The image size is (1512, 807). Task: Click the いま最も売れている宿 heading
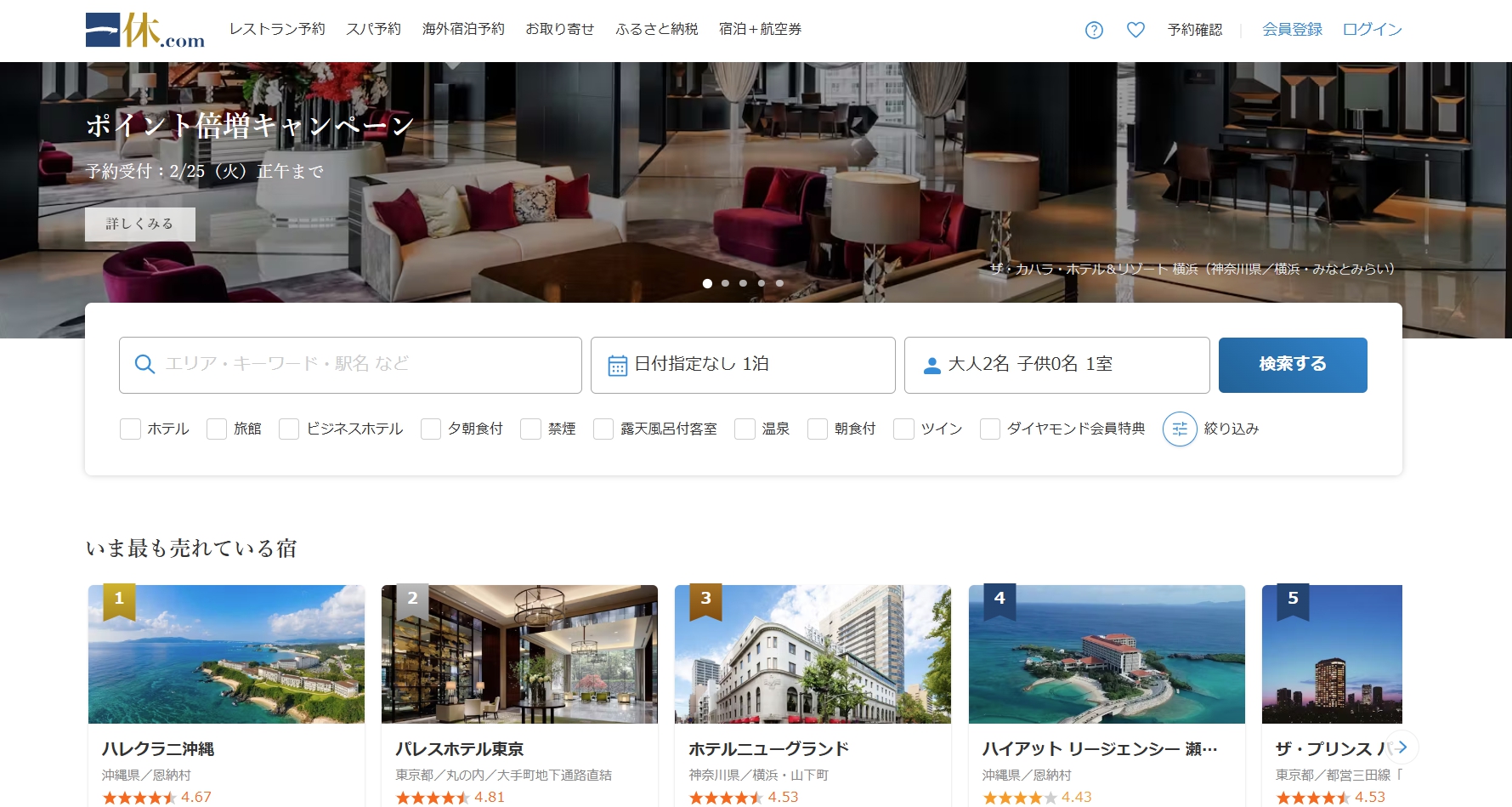(x=191, y=548)
